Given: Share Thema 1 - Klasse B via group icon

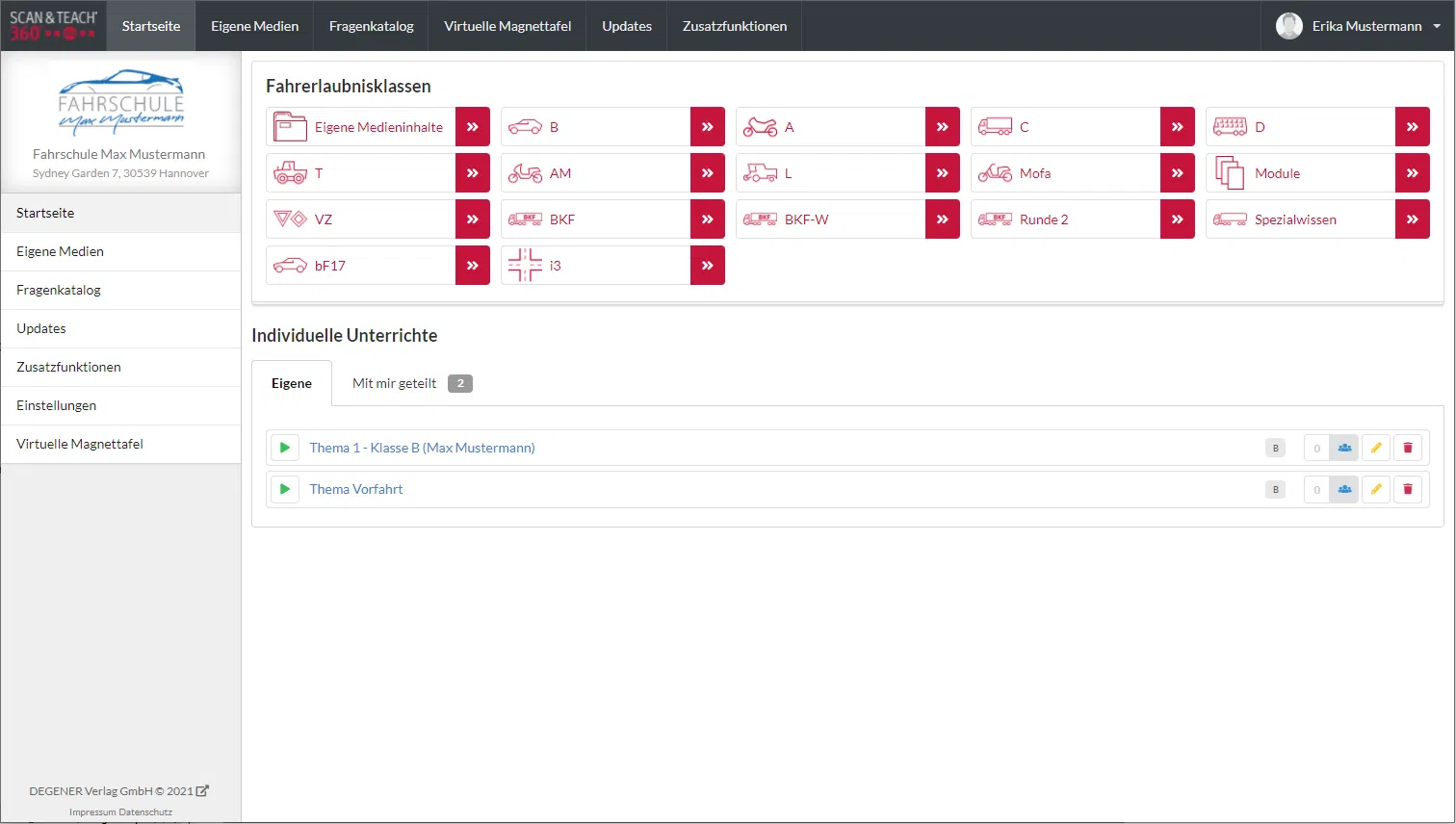Looking at the screenshot, I should point(1344,448).
